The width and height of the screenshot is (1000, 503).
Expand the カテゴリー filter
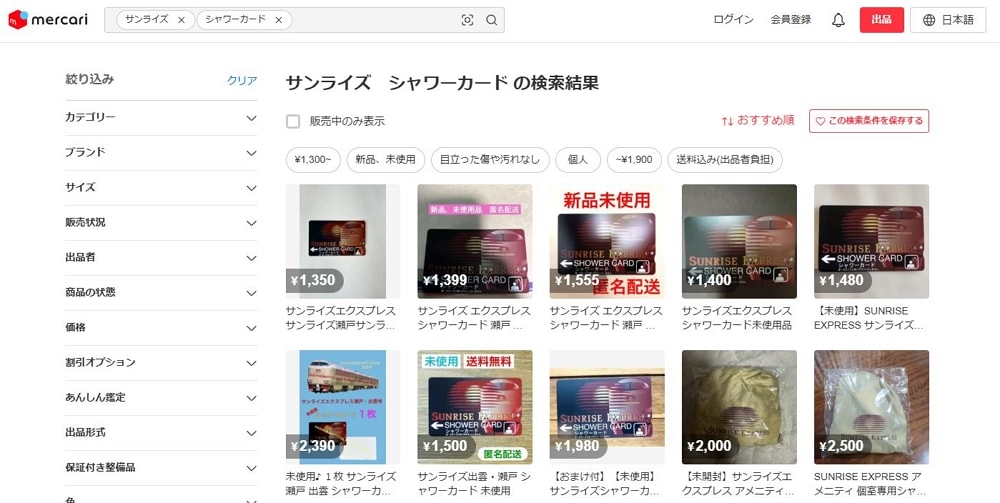coord(161,118)
